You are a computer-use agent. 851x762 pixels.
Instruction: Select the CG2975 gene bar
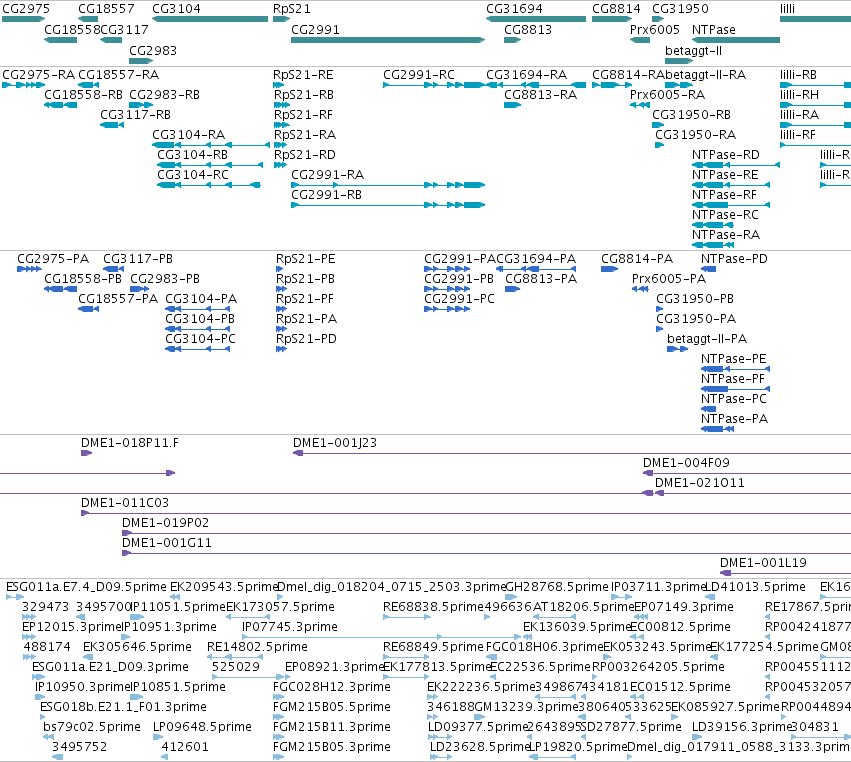pos(23,19)
